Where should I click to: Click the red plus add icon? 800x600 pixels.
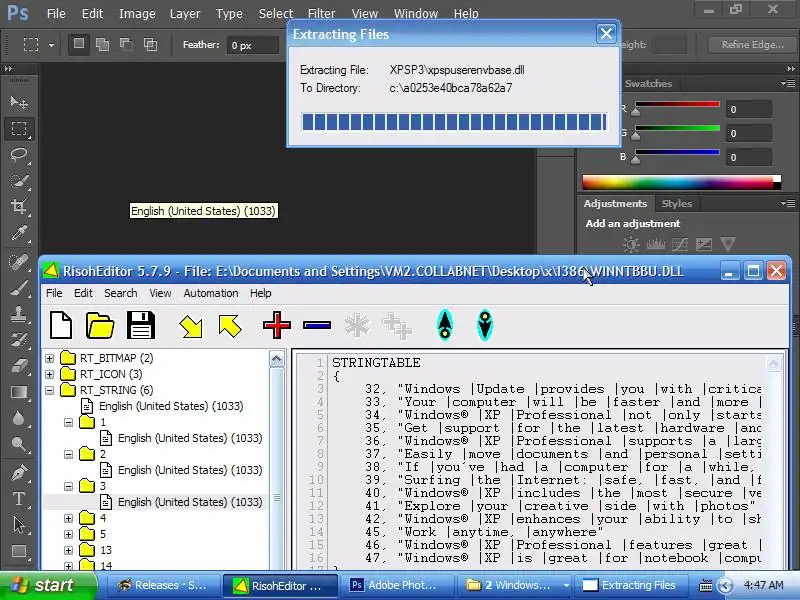[x=277, y=325]
